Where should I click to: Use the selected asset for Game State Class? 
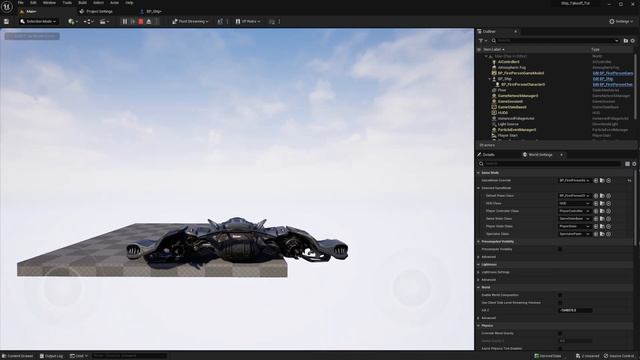pos(596,219)
